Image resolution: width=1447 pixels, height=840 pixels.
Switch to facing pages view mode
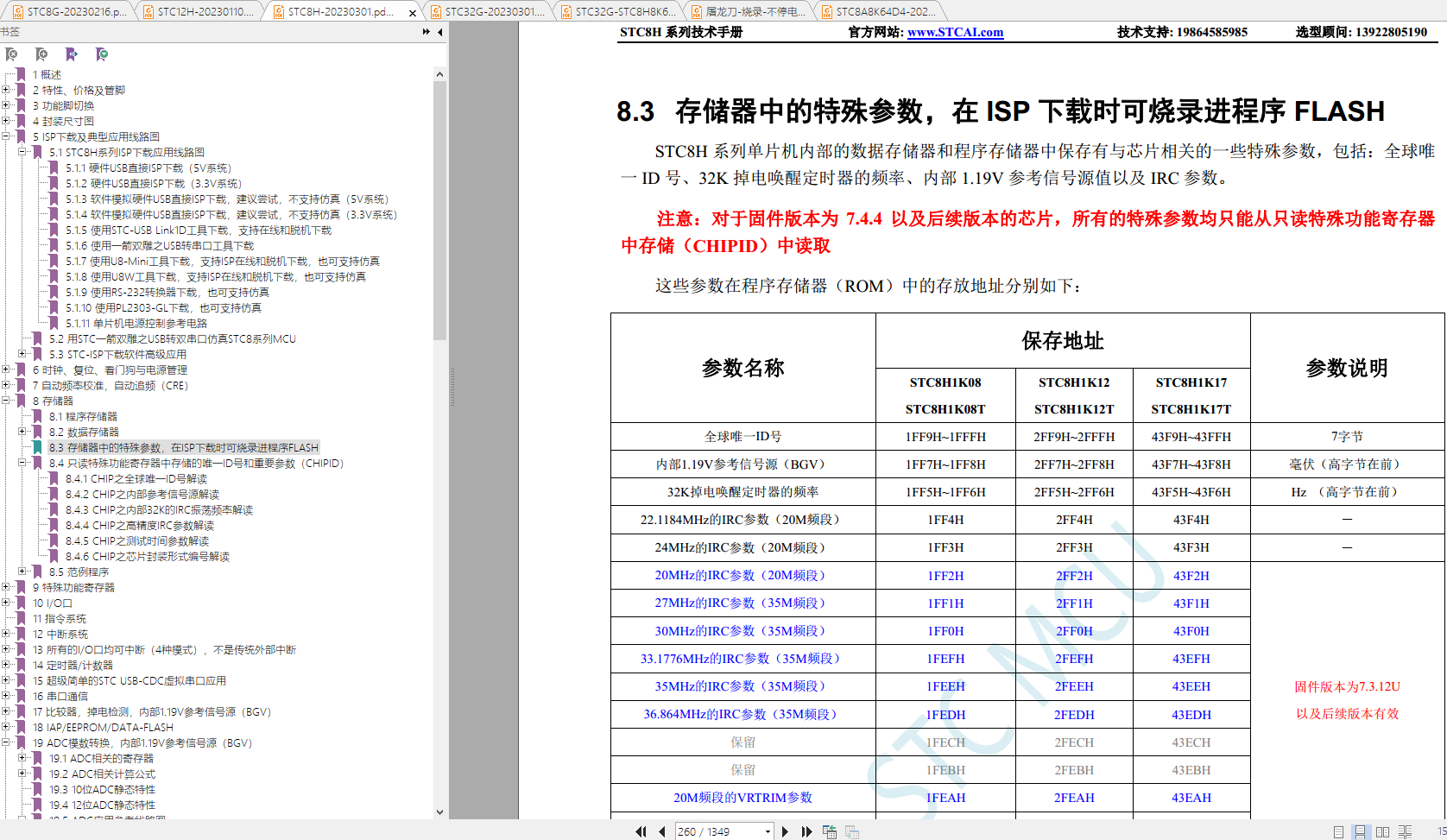coord(1382,831)
